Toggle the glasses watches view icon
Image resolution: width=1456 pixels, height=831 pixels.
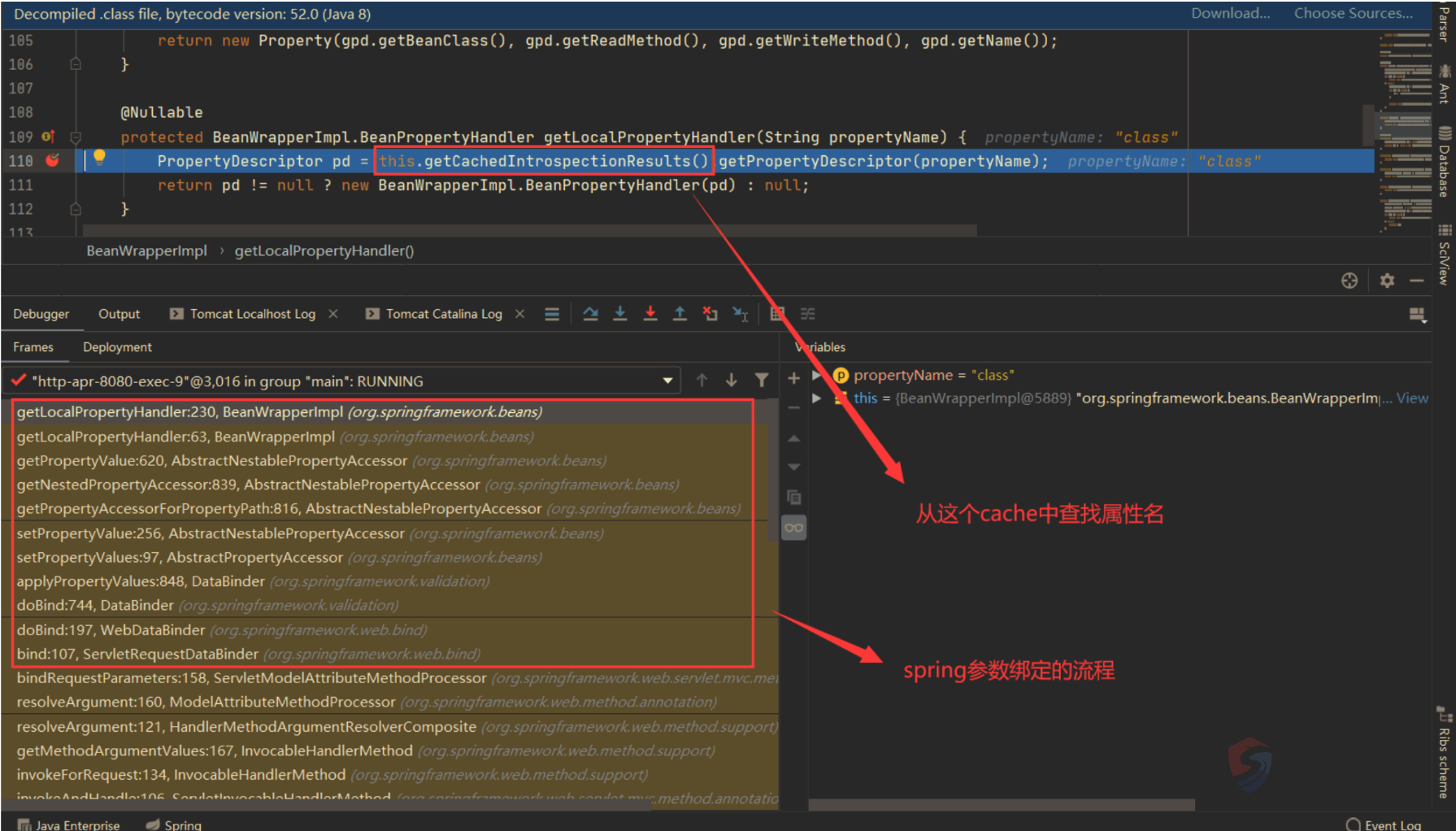(x=793, y=528)
